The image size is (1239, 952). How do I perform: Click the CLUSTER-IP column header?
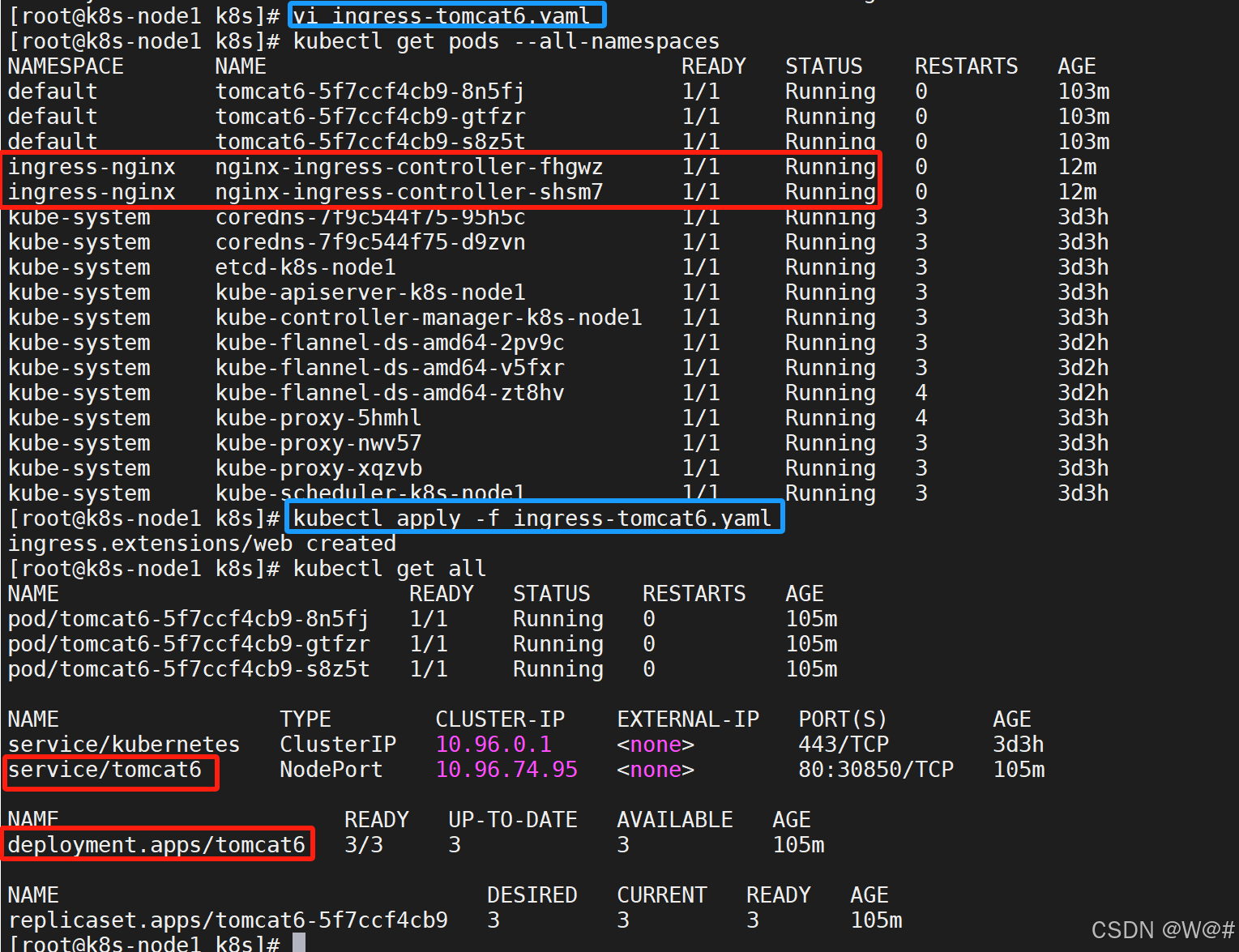(x=500, y=719)
